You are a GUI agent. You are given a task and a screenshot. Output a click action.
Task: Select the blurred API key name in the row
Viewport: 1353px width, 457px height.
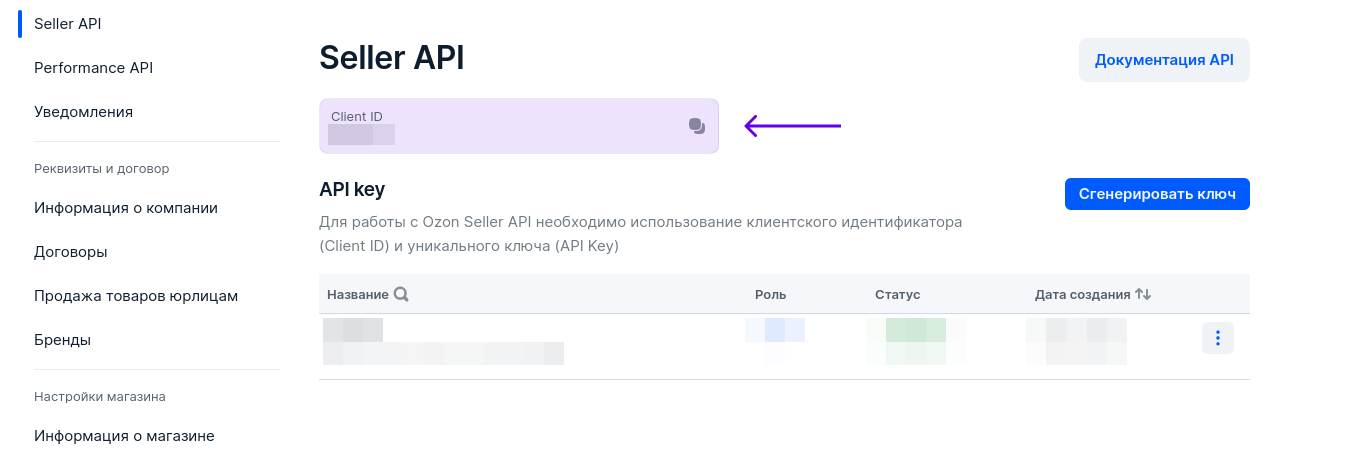click(x=353, y=330)
